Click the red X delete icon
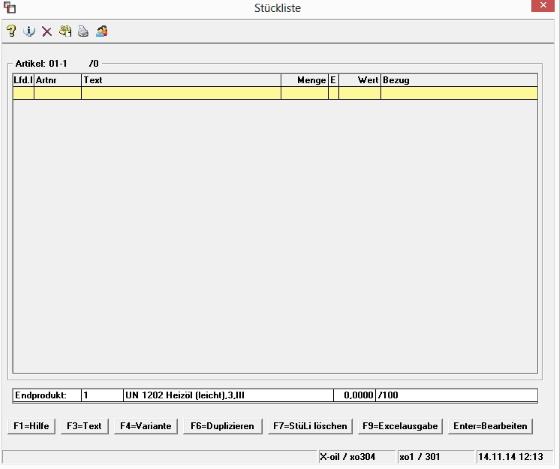The width and height of the screenshot is (560, 469). pos(47,31)
